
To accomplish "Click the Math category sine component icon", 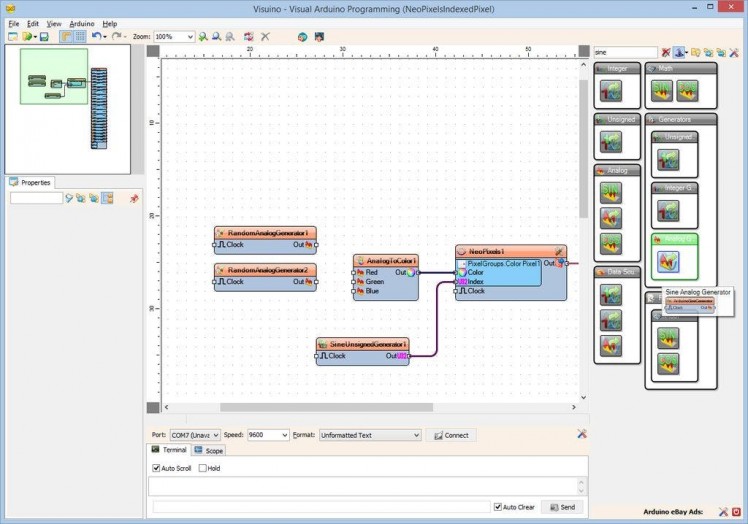I will [662, 92].
